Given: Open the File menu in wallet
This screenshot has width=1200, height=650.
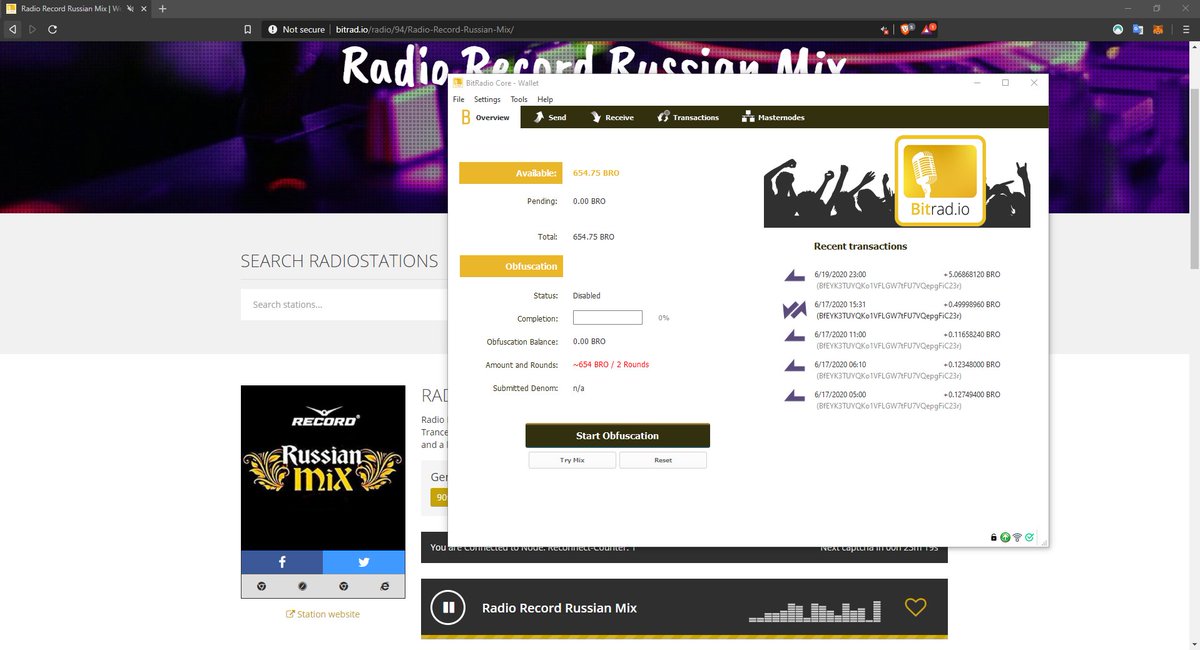Looking at the screenshot, I should pyautogui.click(x=458, y=100).
